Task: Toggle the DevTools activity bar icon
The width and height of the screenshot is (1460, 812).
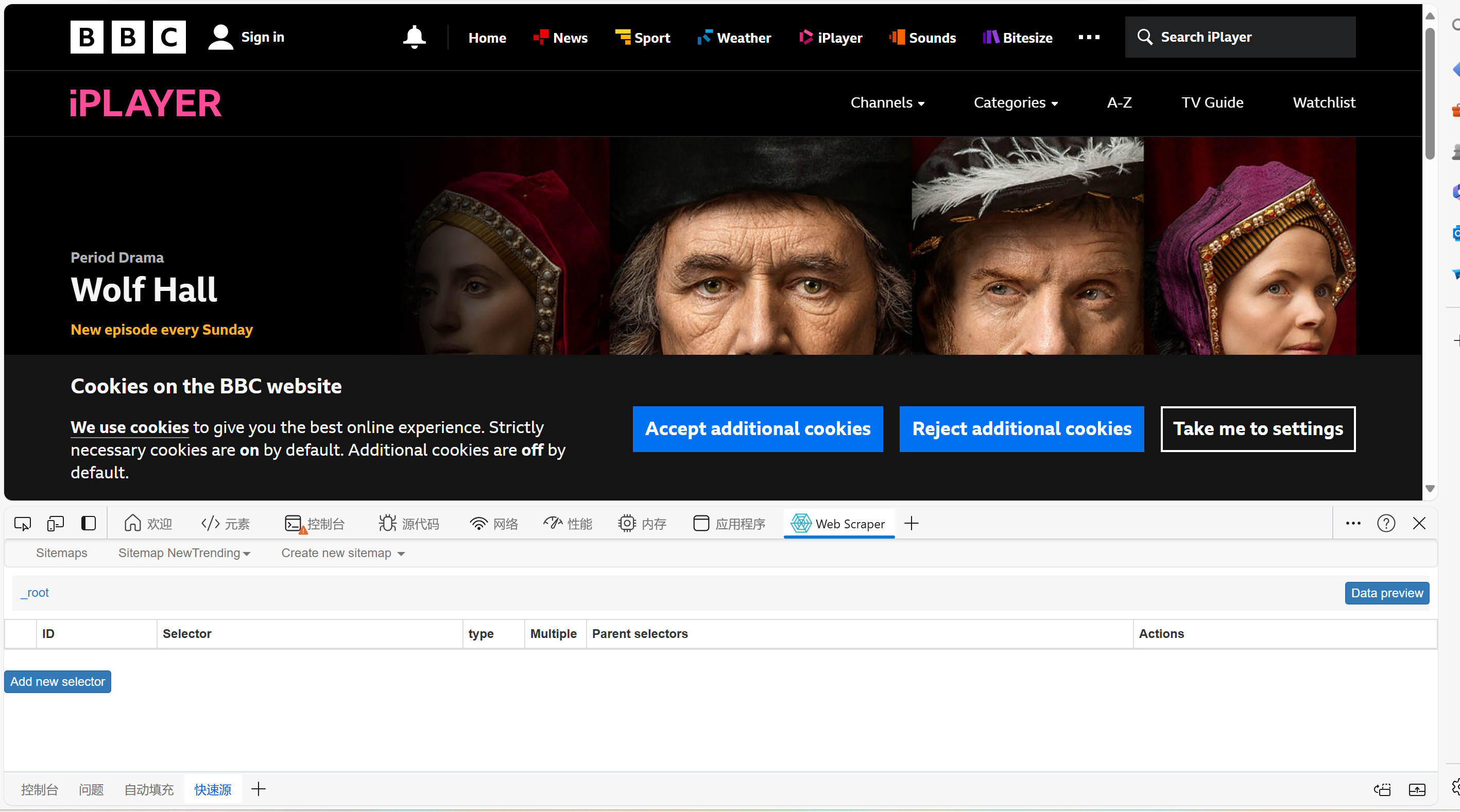Action: pyautogui.click(x=89, y=523)
